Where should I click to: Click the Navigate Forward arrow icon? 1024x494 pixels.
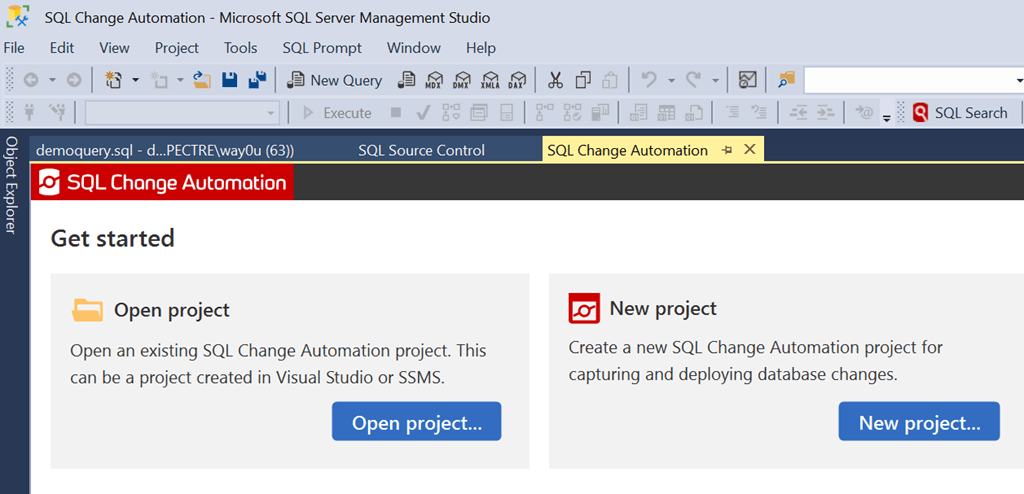point(74,80)
